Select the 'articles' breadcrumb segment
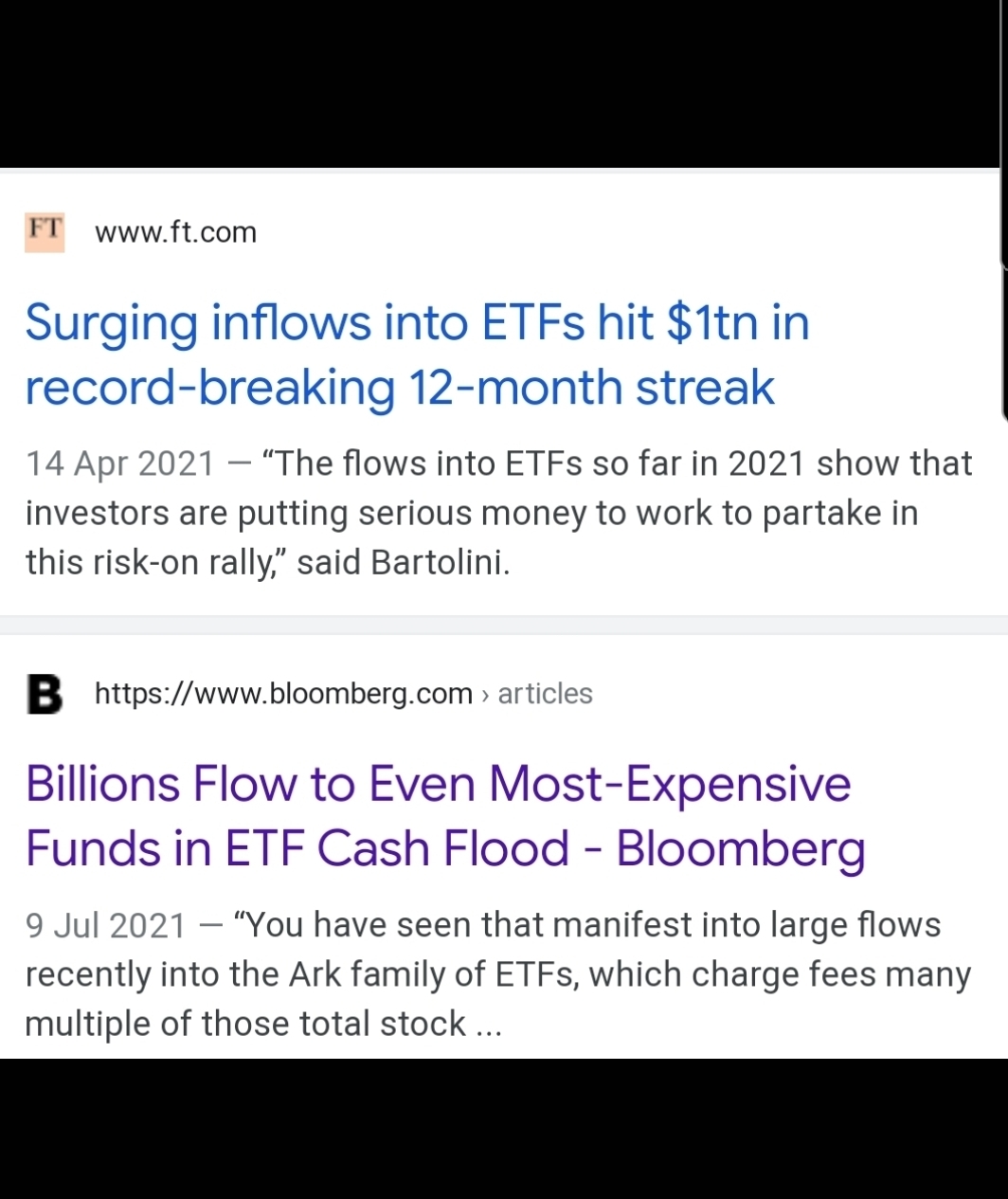Screen dimensions: 1008x1199 pyautogui.click(x=545, y=694)
